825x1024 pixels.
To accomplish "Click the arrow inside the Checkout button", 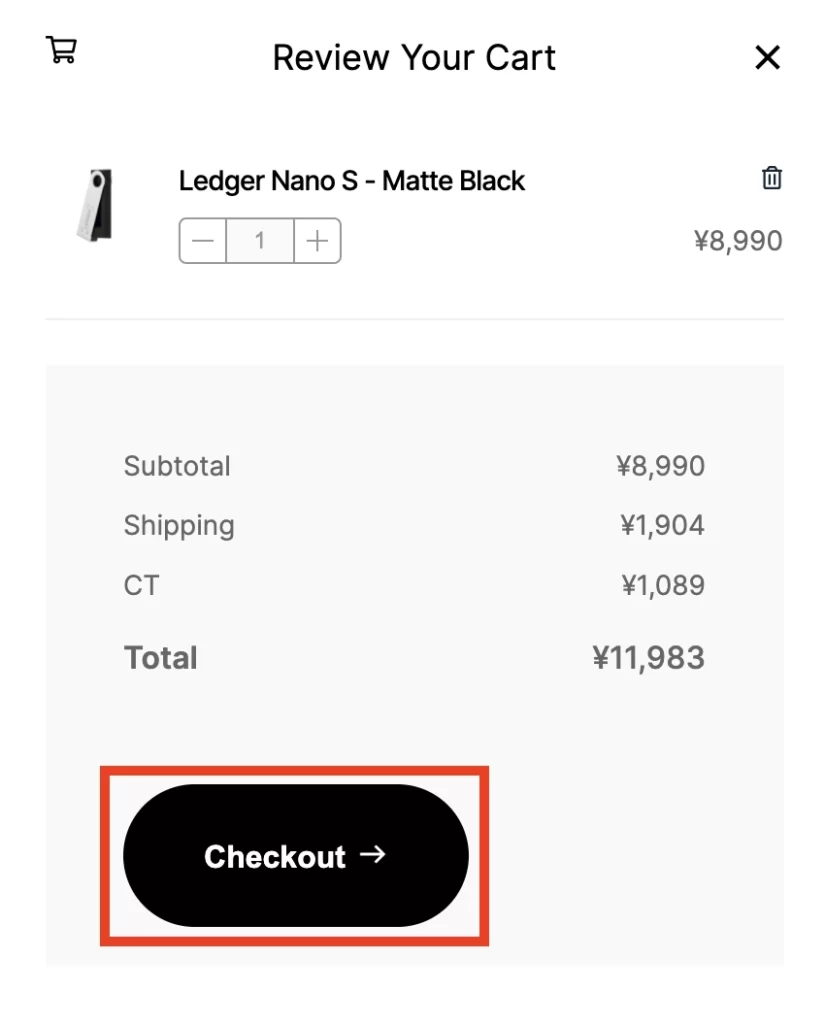I will click(373, 854).
